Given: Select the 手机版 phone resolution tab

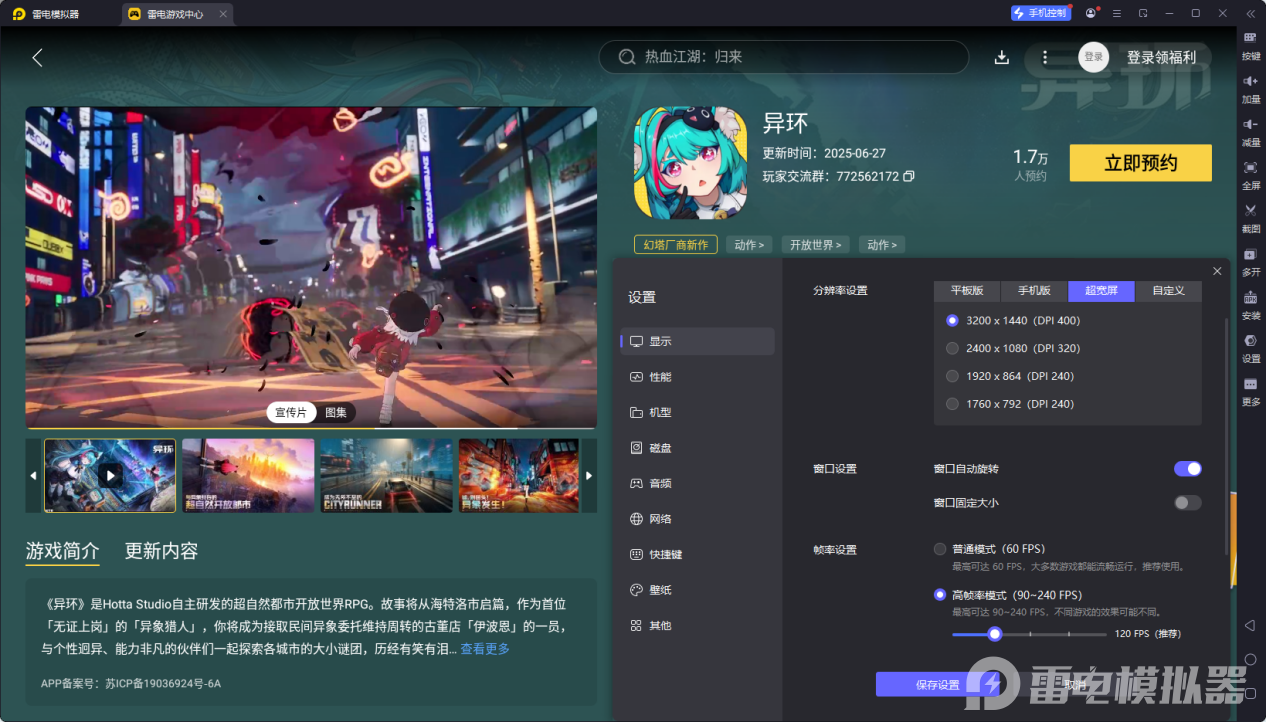Looking at the screenshot, I should pyautogui.click(x=1033, y=291).
